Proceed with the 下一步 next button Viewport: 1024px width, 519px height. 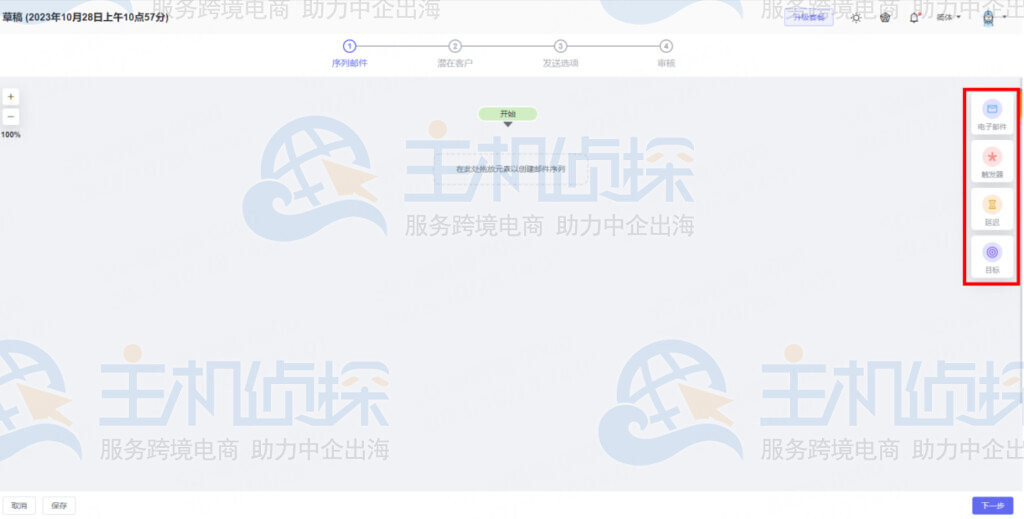click(x=992, y=506)
